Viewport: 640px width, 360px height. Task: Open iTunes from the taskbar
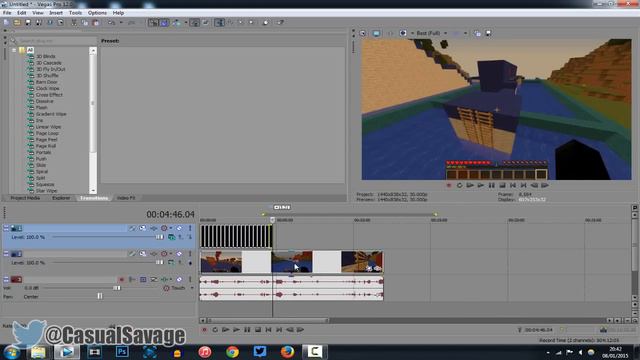click(205, 351)
